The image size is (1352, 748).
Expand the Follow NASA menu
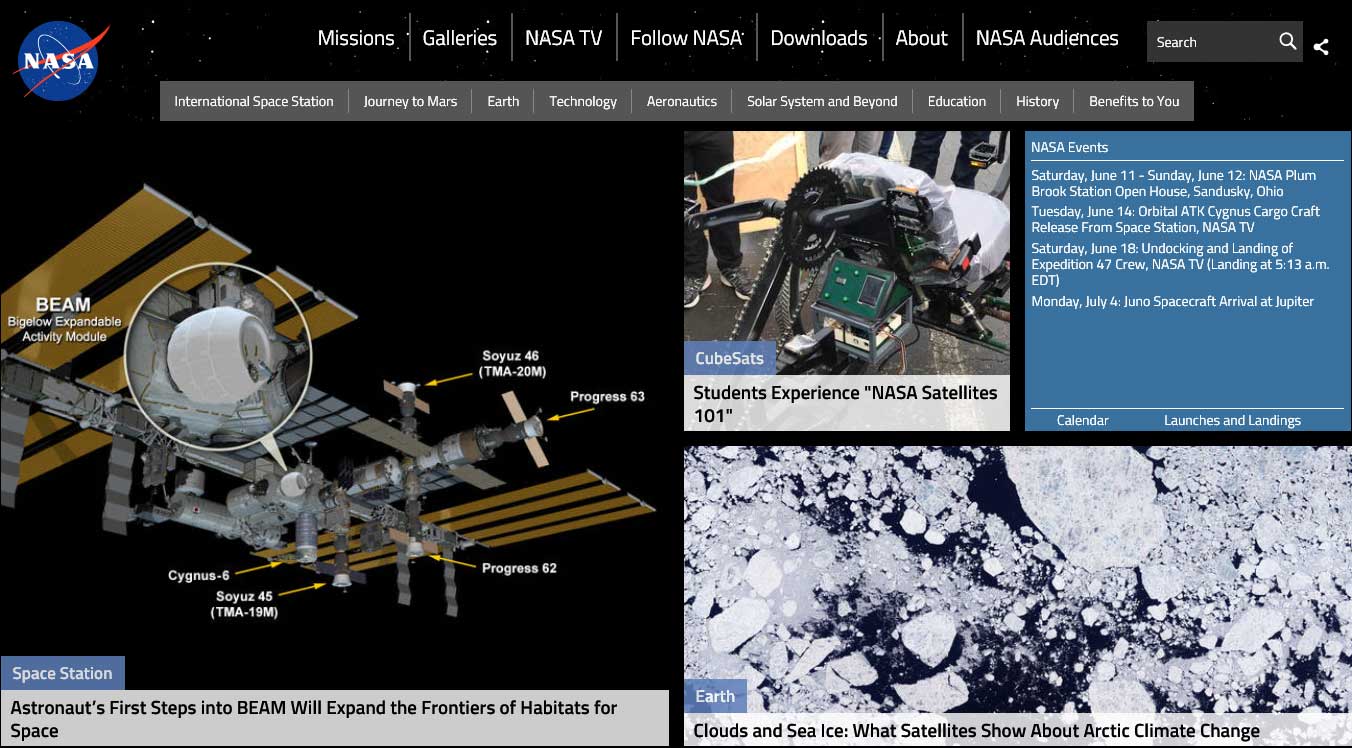coord(686,38)
